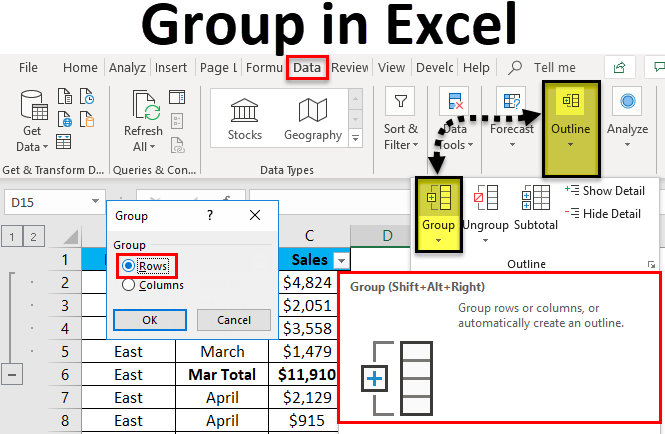Image resolution: width=665 pixels, height=434 pixels.
Task: Click the Tell me search magnifier
Action: [514, 67]
